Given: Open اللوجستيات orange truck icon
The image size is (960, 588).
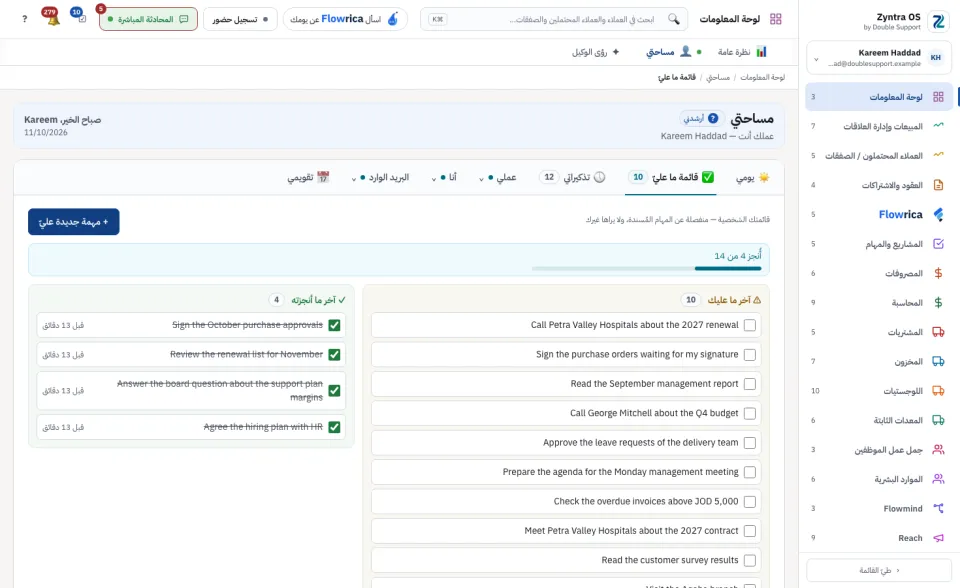Looking at the screenshot, I should tap(938, 391).
